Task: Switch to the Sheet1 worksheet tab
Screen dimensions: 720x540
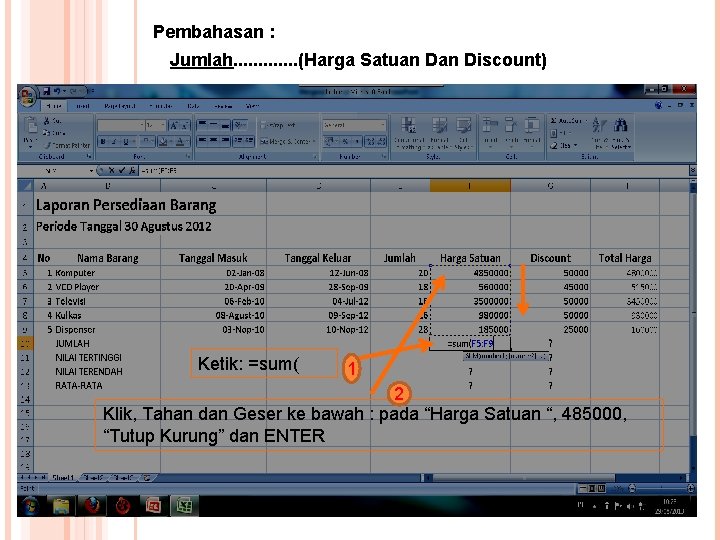Action: (x=63, y=478)
